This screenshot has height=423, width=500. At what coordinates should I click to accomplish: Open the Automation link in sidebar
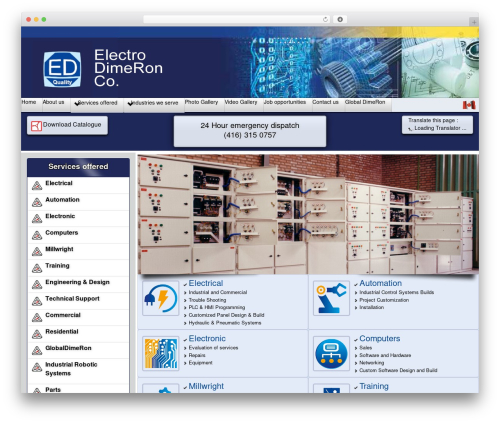tap(62, 200)
